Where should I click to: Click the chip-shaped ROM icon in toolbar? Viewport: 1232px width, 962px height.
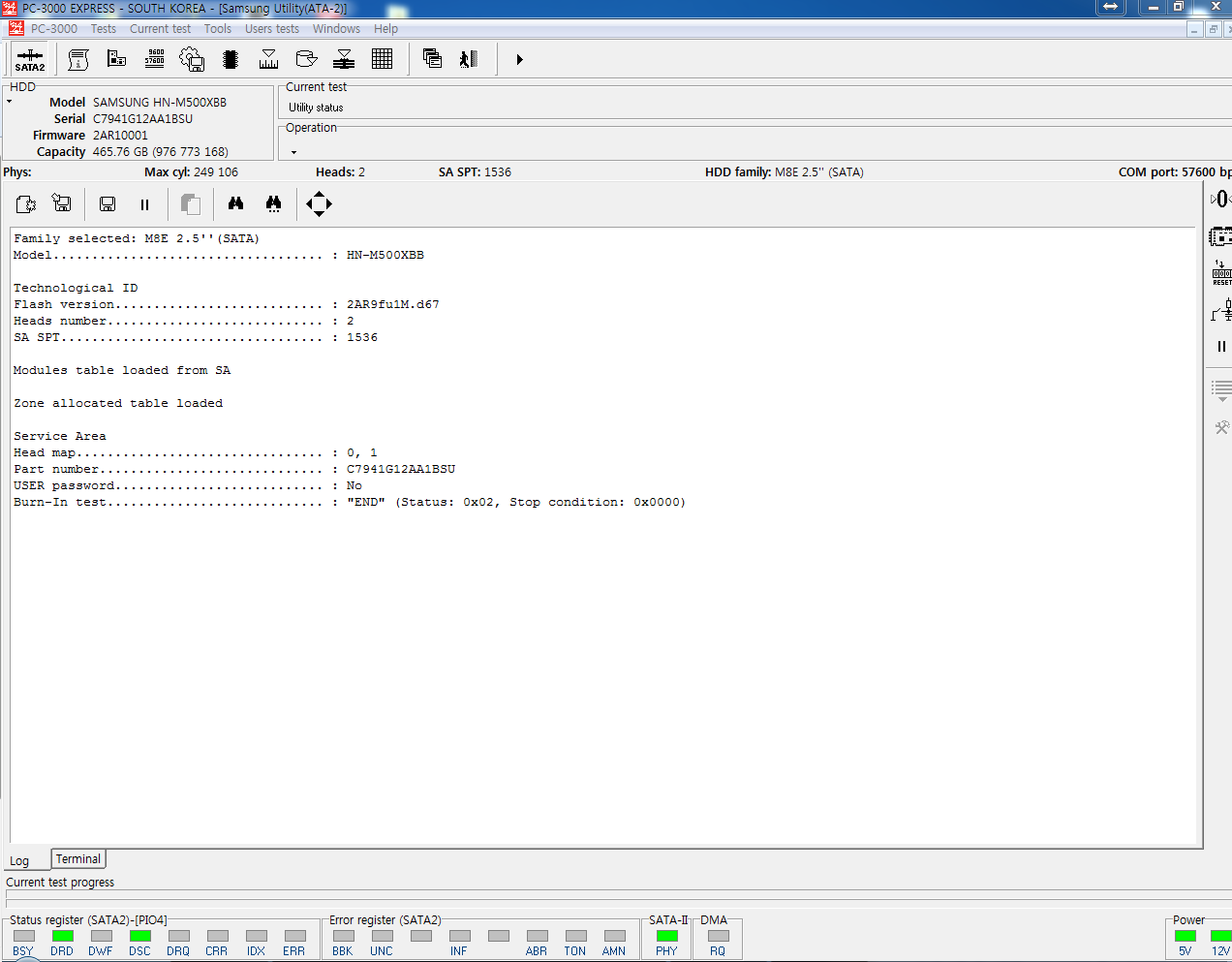pyautogui.click(x=231, y=59)
